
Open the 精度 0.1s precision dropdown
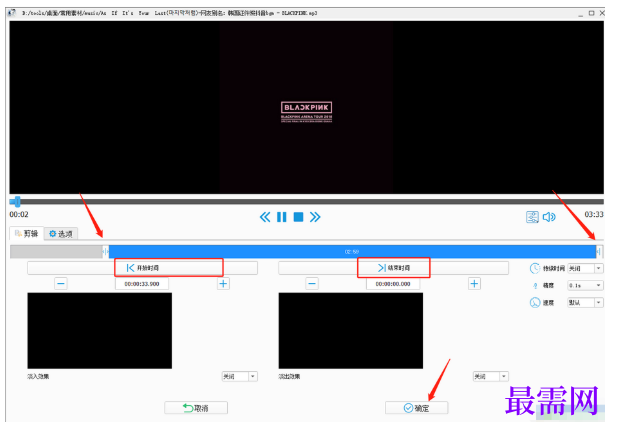[x=585, y=285]
